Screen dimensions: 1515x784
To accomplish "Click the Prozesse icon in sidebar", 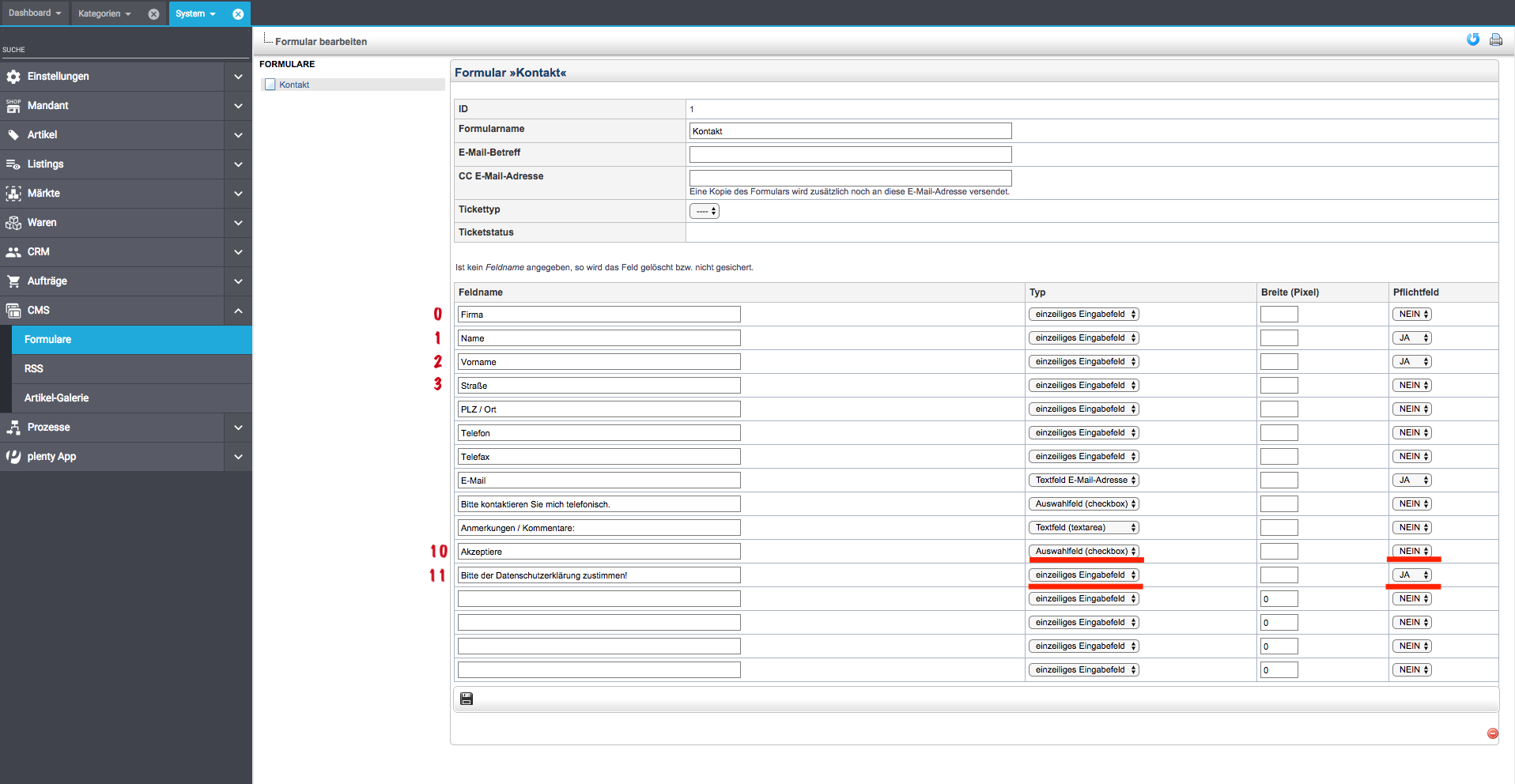I will (x=13, y=428).
